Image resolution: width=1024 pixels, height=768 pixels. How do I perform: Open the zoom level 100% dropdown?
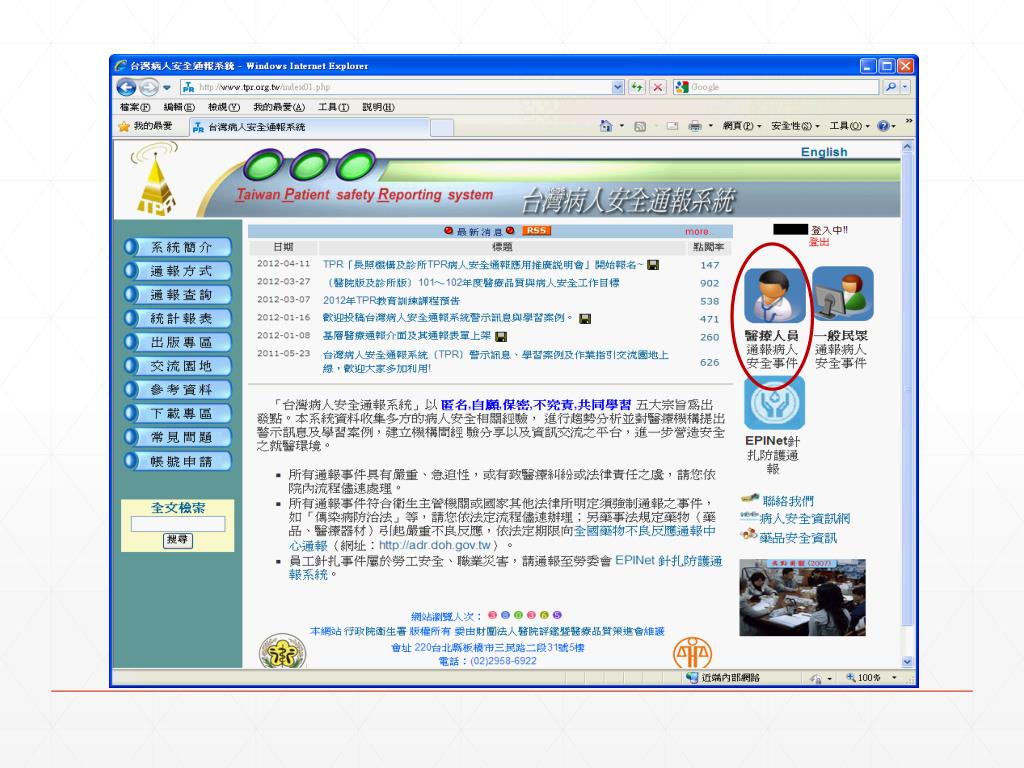tap(894, 678)
